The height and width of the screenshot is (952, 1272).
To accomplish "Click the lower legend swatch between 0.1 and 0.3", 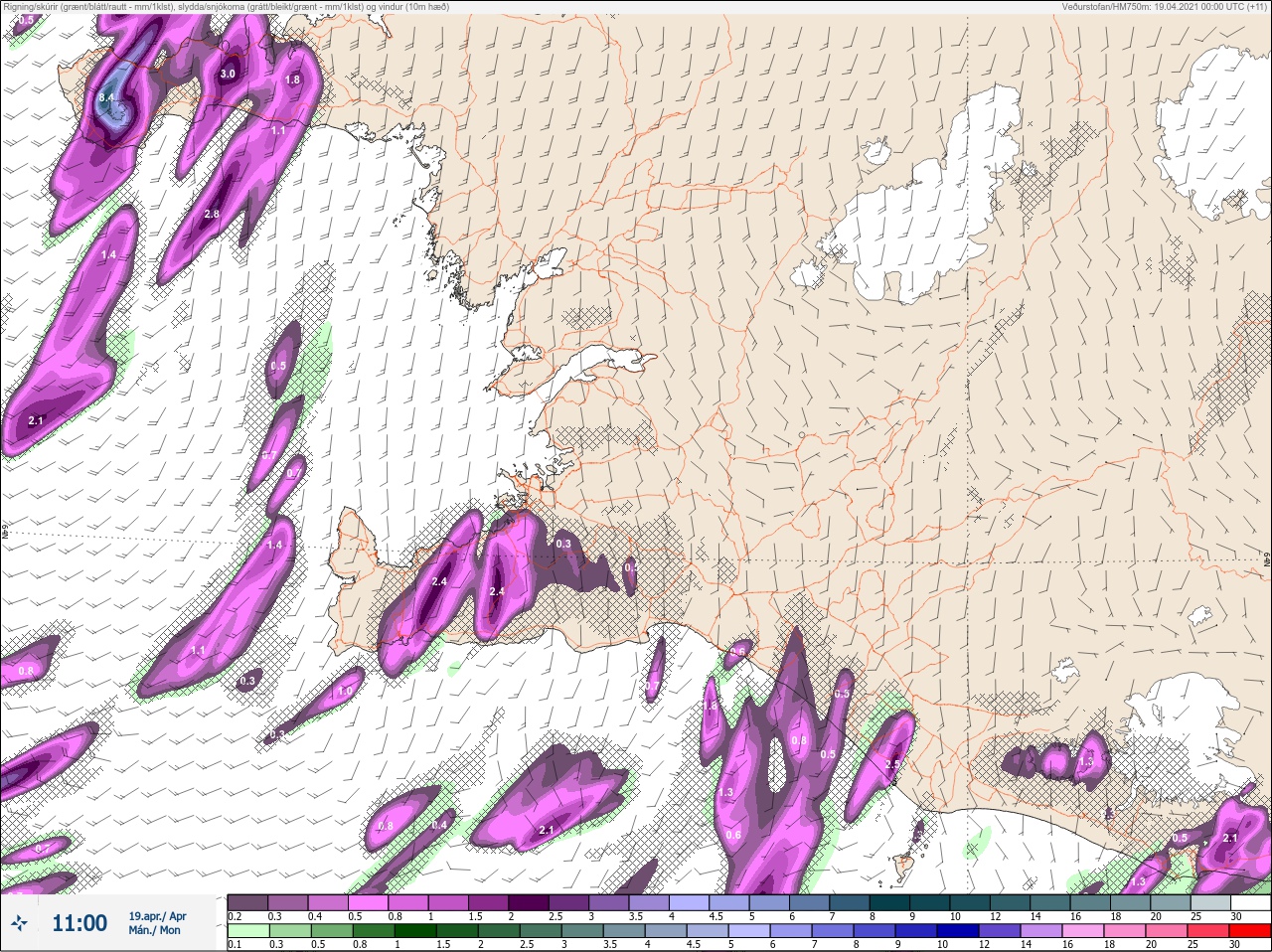I will point(248,932).
